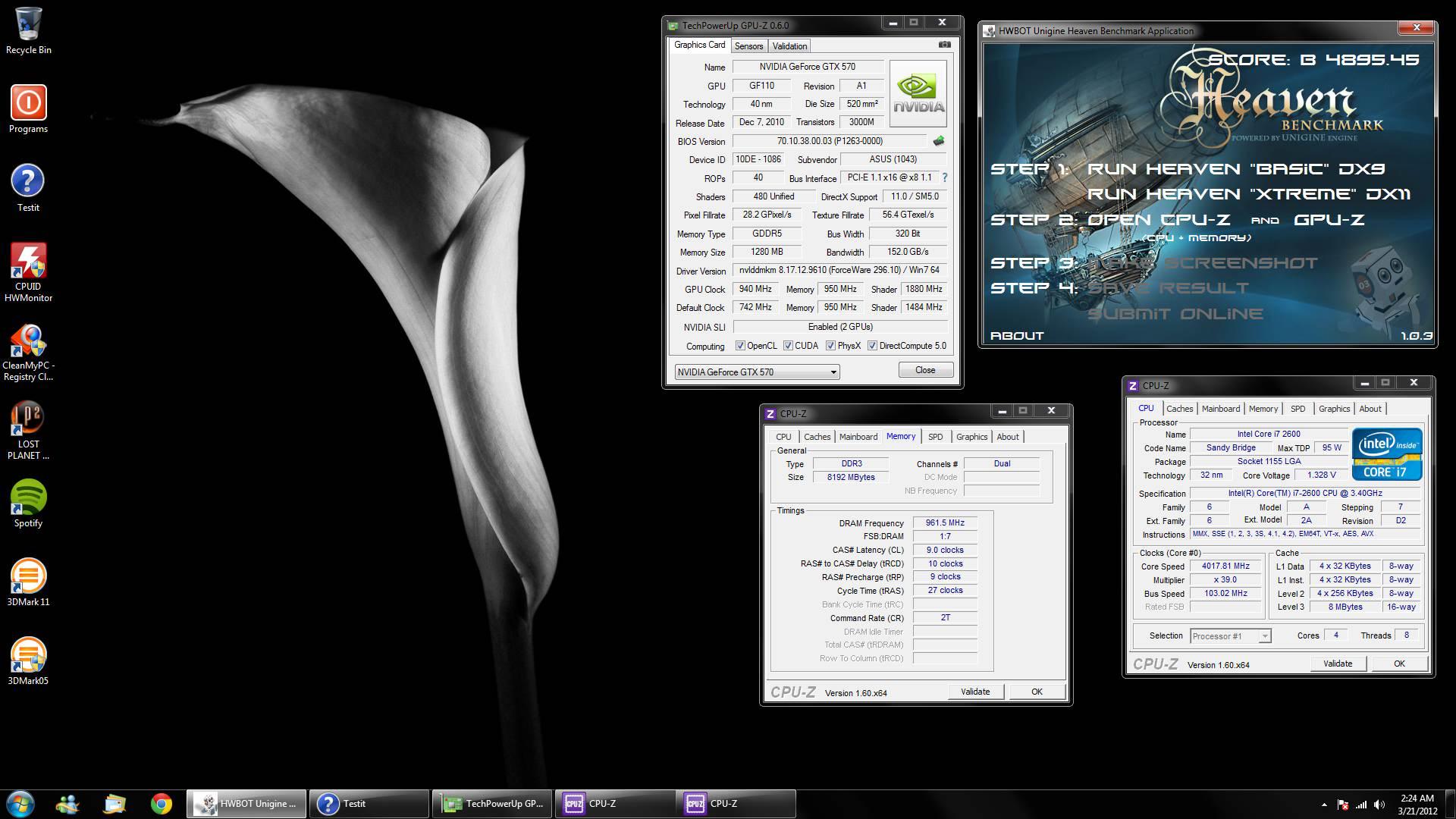Switch to Testit taskbar button
The height and width of the screenshot is (819, 1456).
pyautogui.click(x=369, y=804)
